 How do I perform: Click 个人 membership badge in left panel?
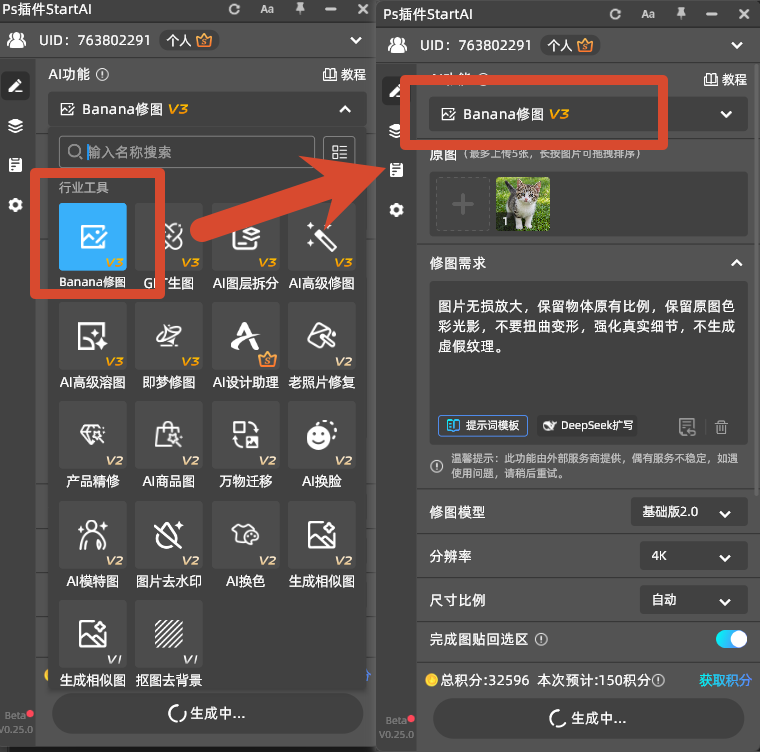coord(190,40)
